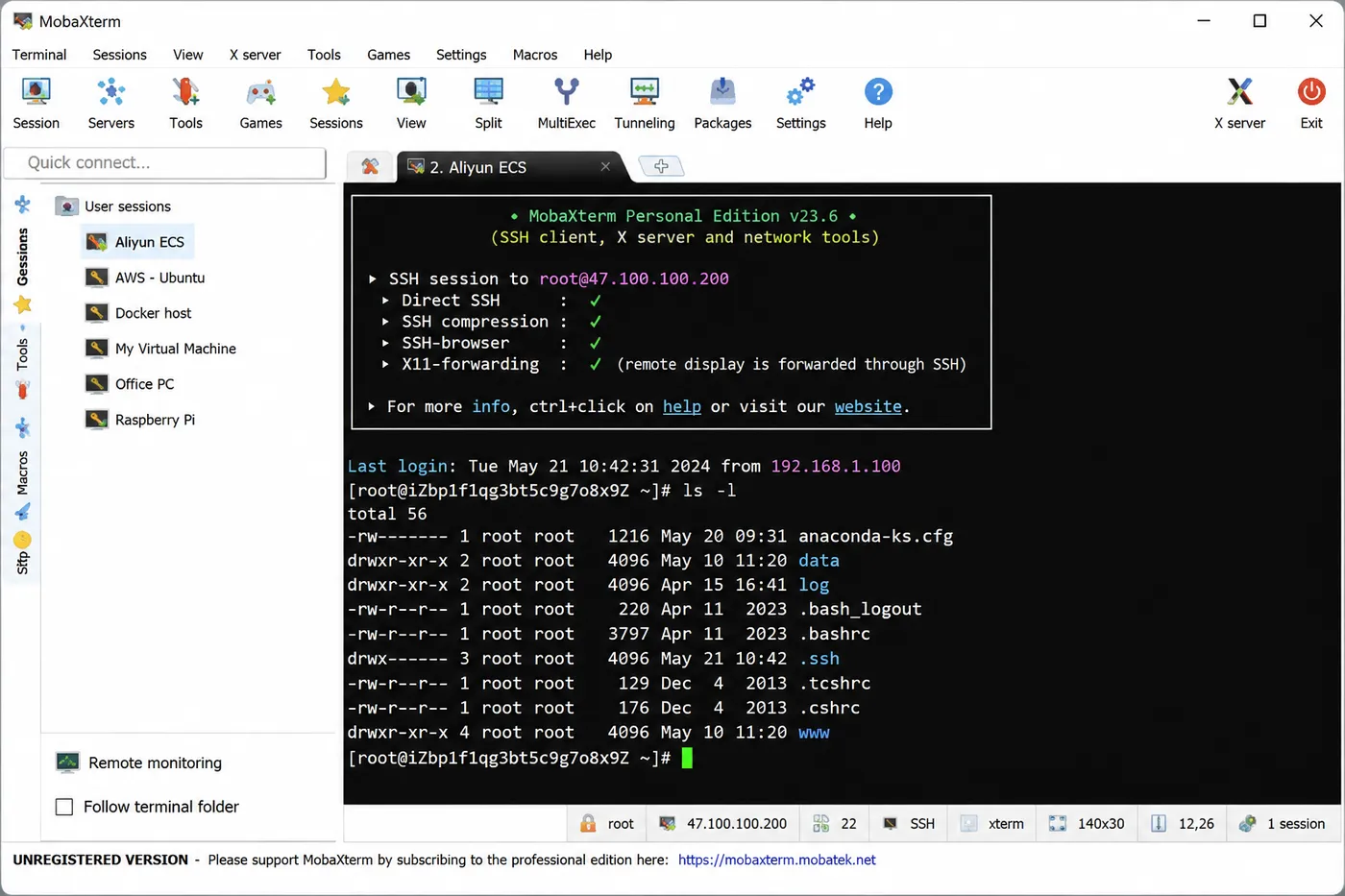Viewport: 1345px width, 896px height.
Task: Open the Tools toolbar icon
Action: click(185, 92)
